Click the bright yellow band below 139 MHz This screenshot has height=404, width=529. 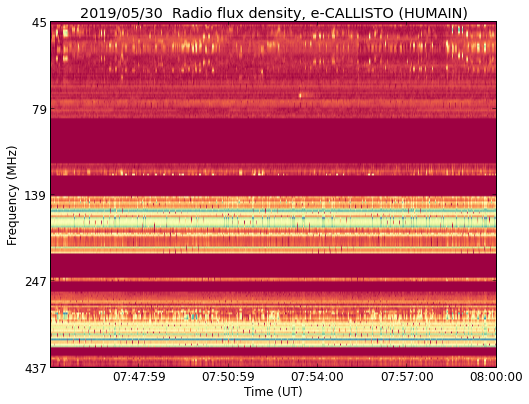273,222
